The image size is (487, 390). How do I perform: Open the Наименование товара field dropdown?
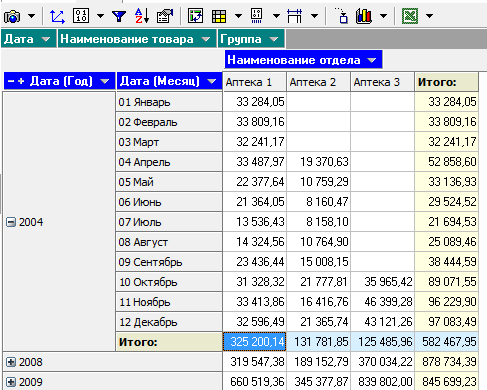pos(206,39)
